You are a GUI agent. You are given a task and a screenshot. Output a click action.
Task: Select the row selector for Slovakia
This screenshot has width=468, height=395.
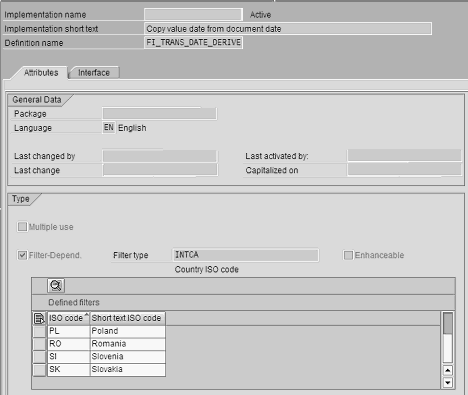point(39,370)
